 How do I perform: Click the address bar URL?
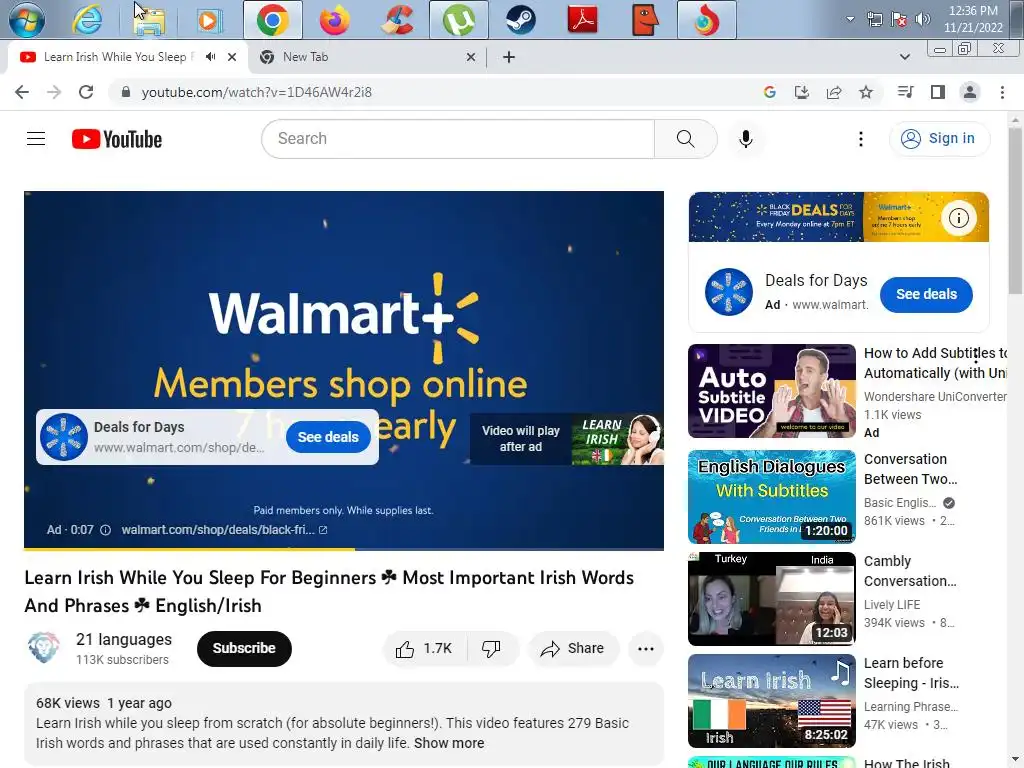(x=257, y=92)
